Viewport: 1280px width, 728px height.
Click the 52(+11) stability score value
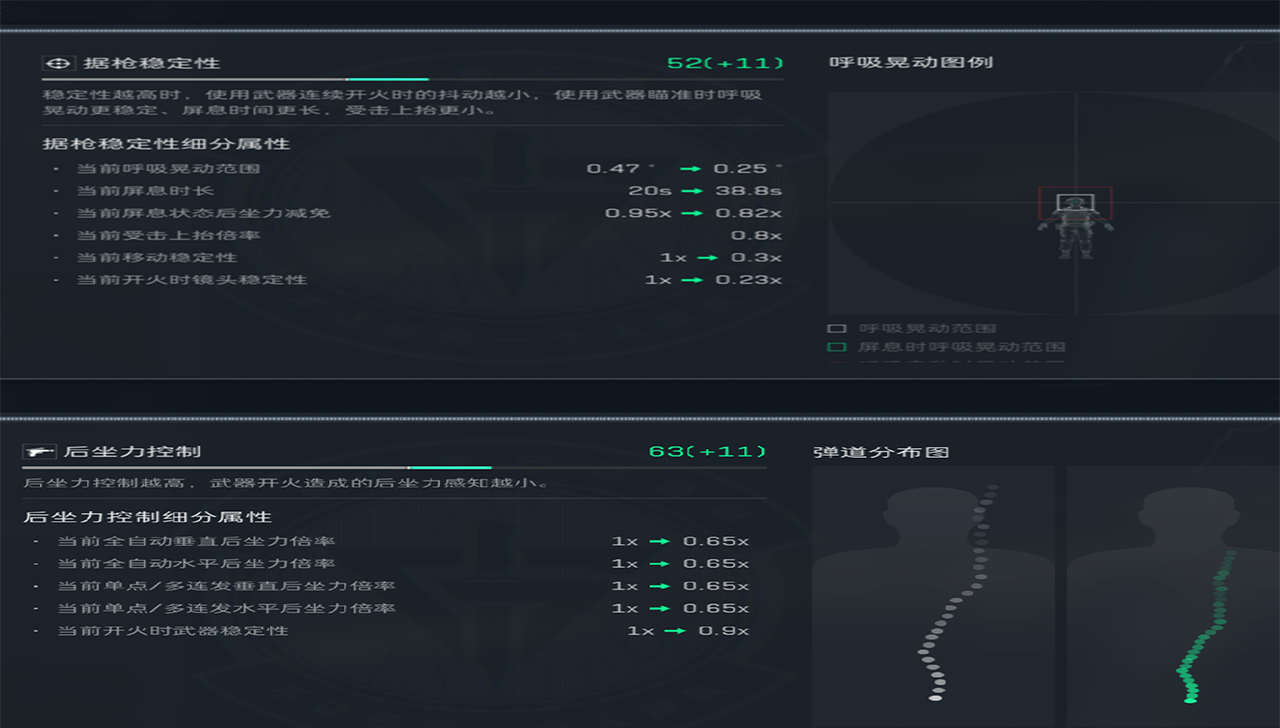pos(725,63)
